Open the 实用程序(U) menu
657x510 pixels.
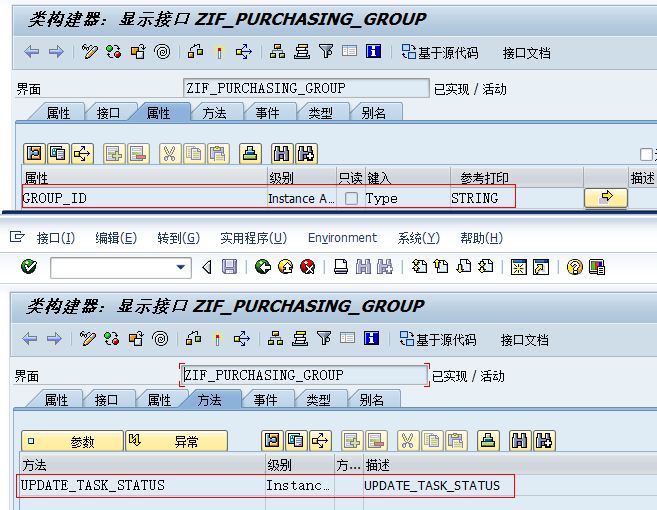tap(253, 238)
